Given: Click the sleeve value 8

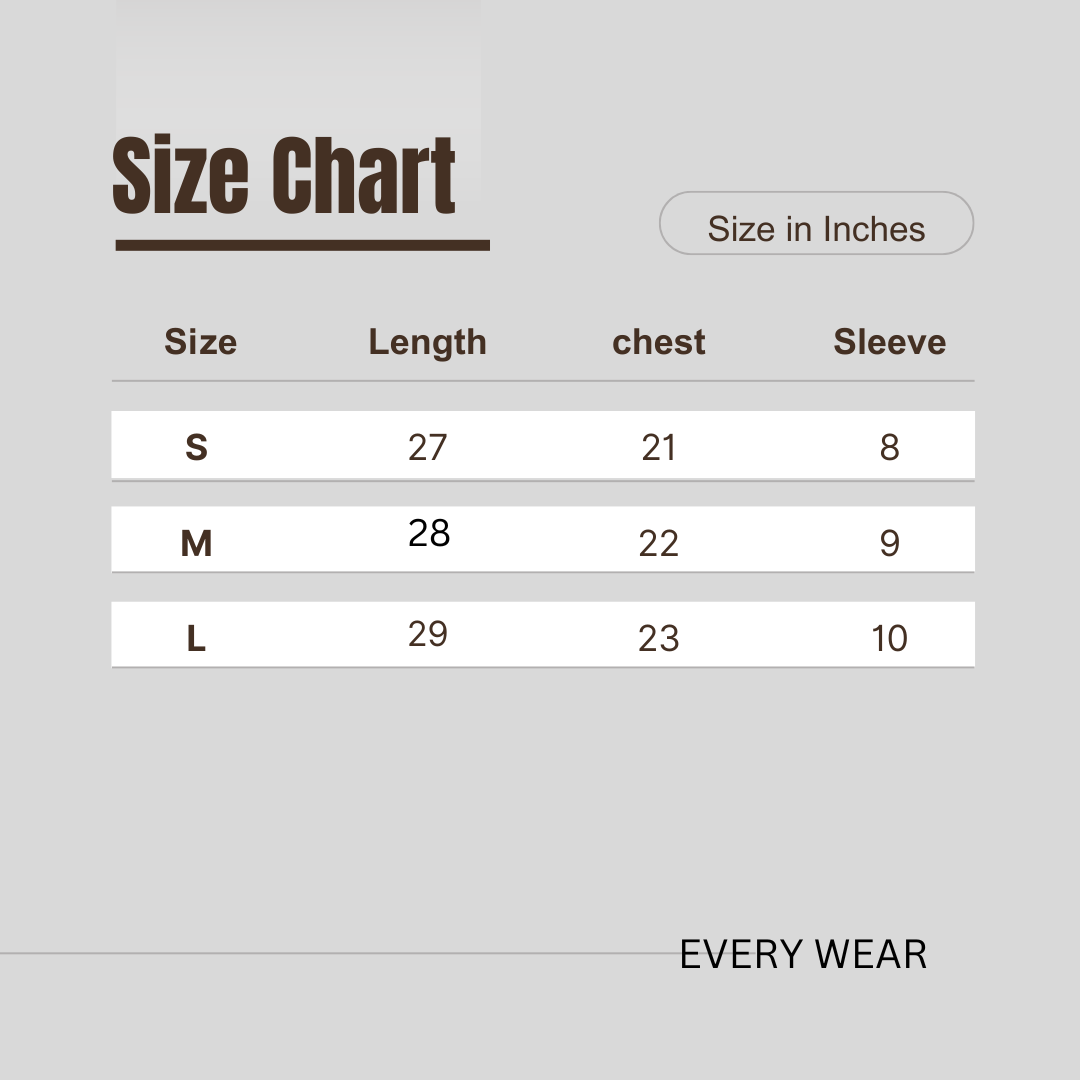Looking at the screenshot, I should tap(889, 447).
